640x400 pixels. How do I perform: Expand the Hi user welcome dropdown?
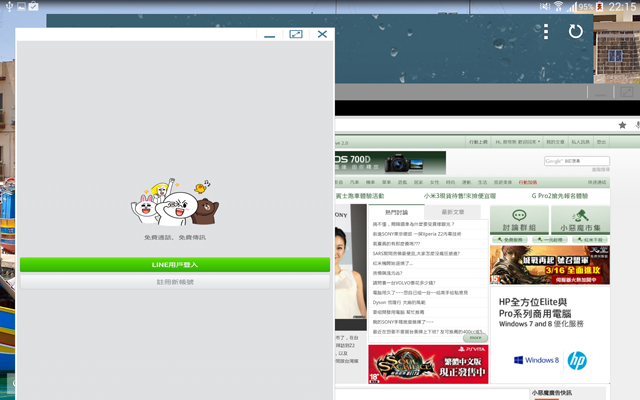click(517, 142)
